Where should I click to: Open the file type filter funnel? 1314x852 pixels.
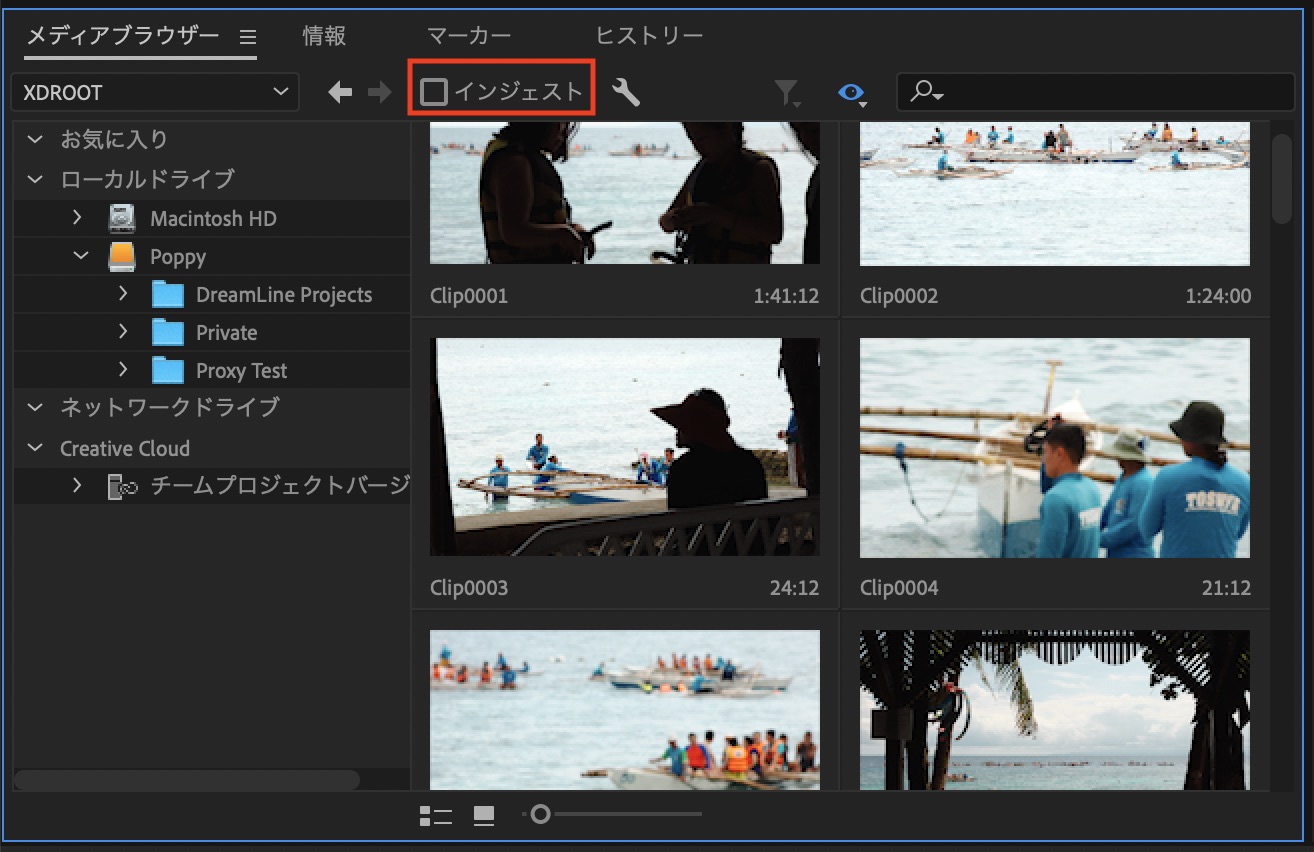coord(788,93)
